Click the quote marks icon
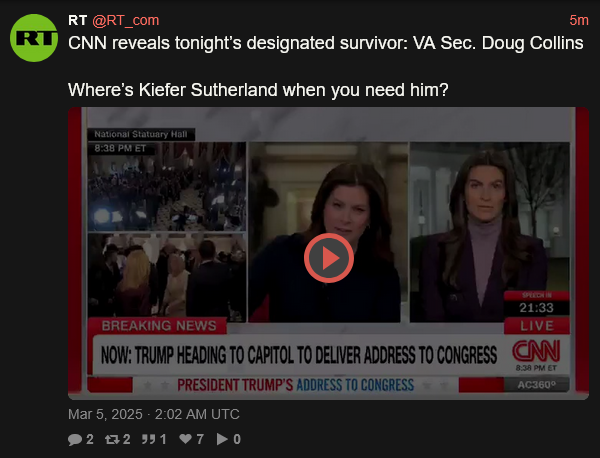 click(x=148, y=439)
